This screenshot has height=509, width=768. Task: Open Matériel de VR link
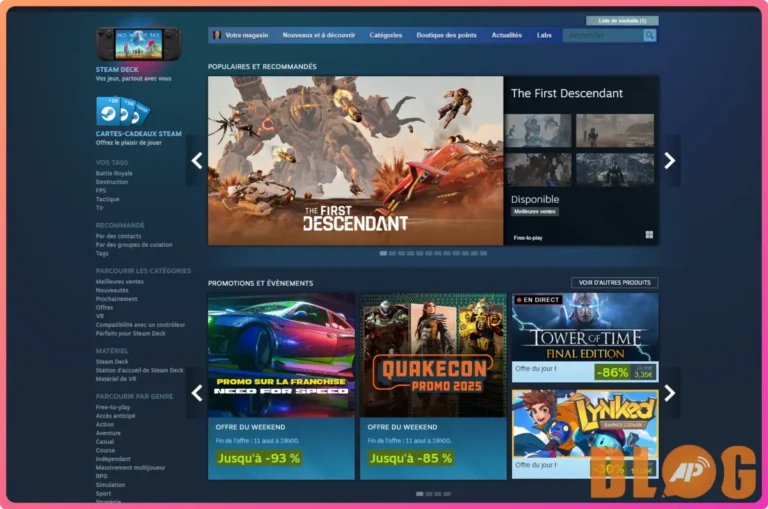(x=116, y=379)
